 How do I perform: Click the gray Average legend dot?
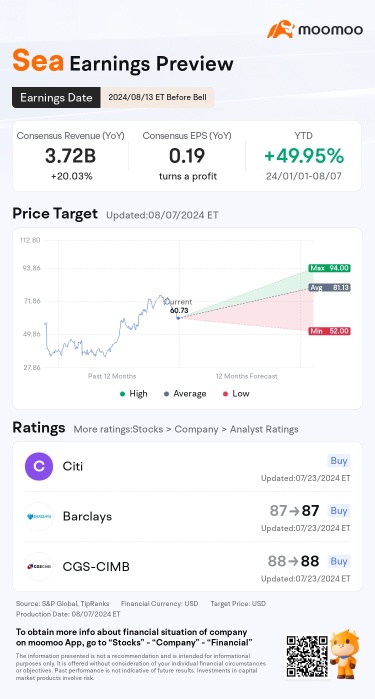point(166,394)
